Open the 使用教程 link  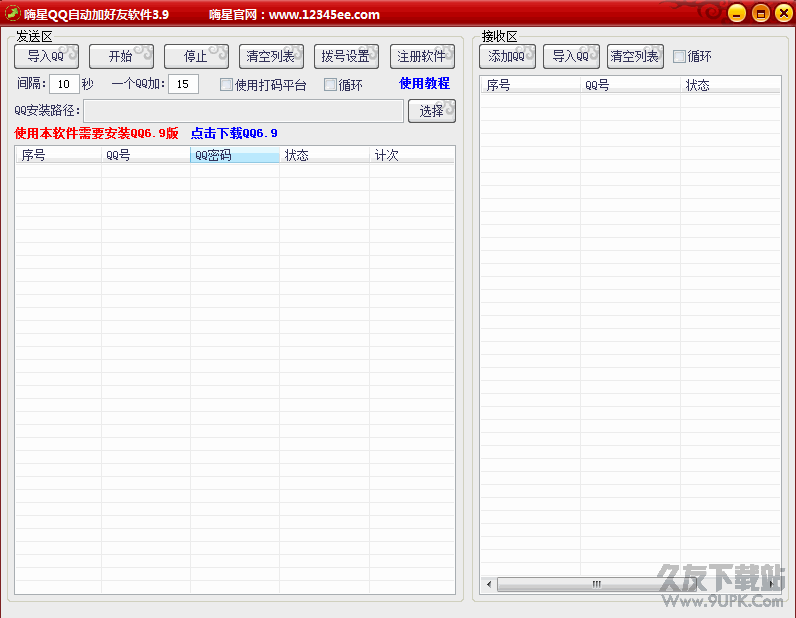[424, 83]
